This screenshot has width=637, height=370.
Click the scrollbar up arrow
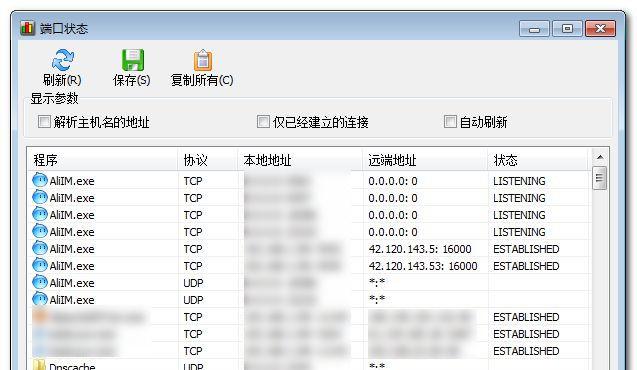point(600,157)
